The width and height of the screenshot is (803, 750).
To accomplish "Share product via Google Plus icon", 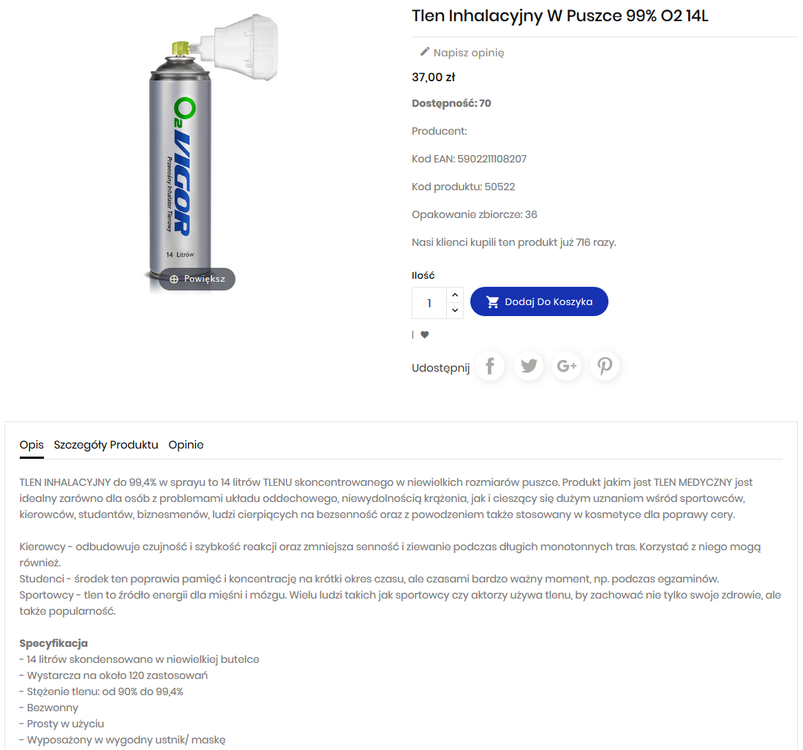I will coord(566,366).
